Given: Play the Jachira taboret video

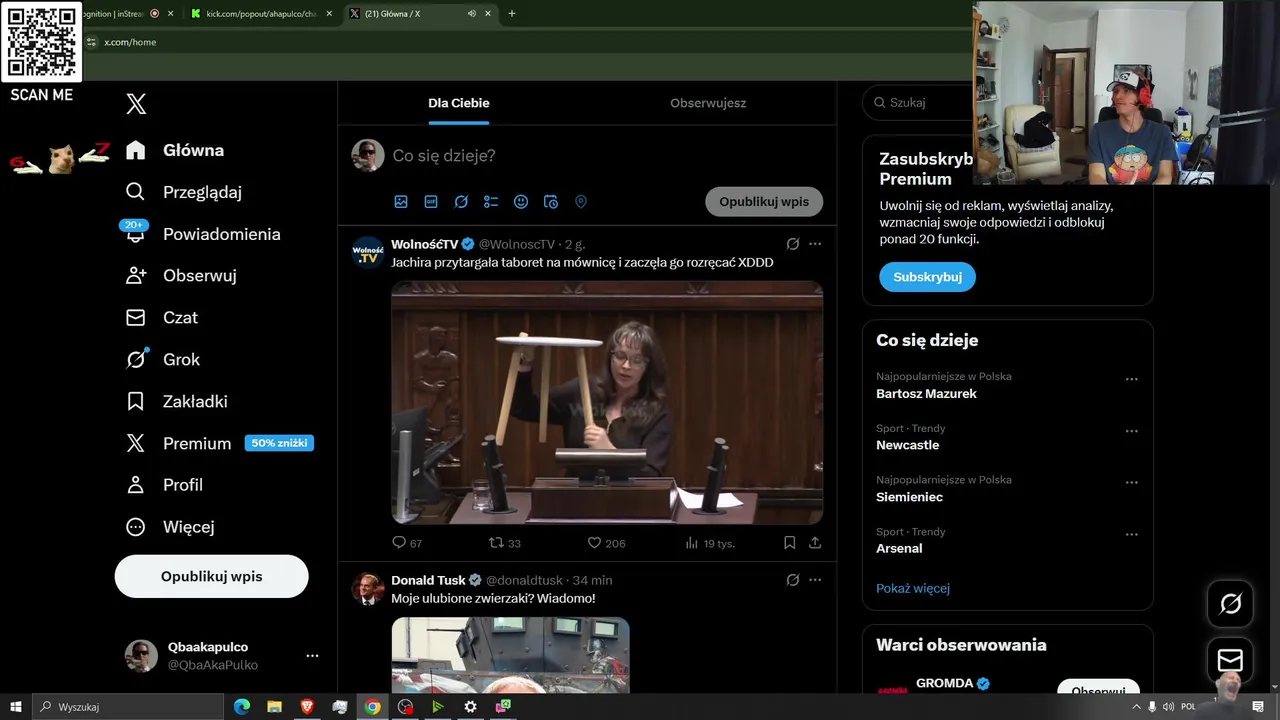Looking at the screenshot, I should [x=607, y=402].
